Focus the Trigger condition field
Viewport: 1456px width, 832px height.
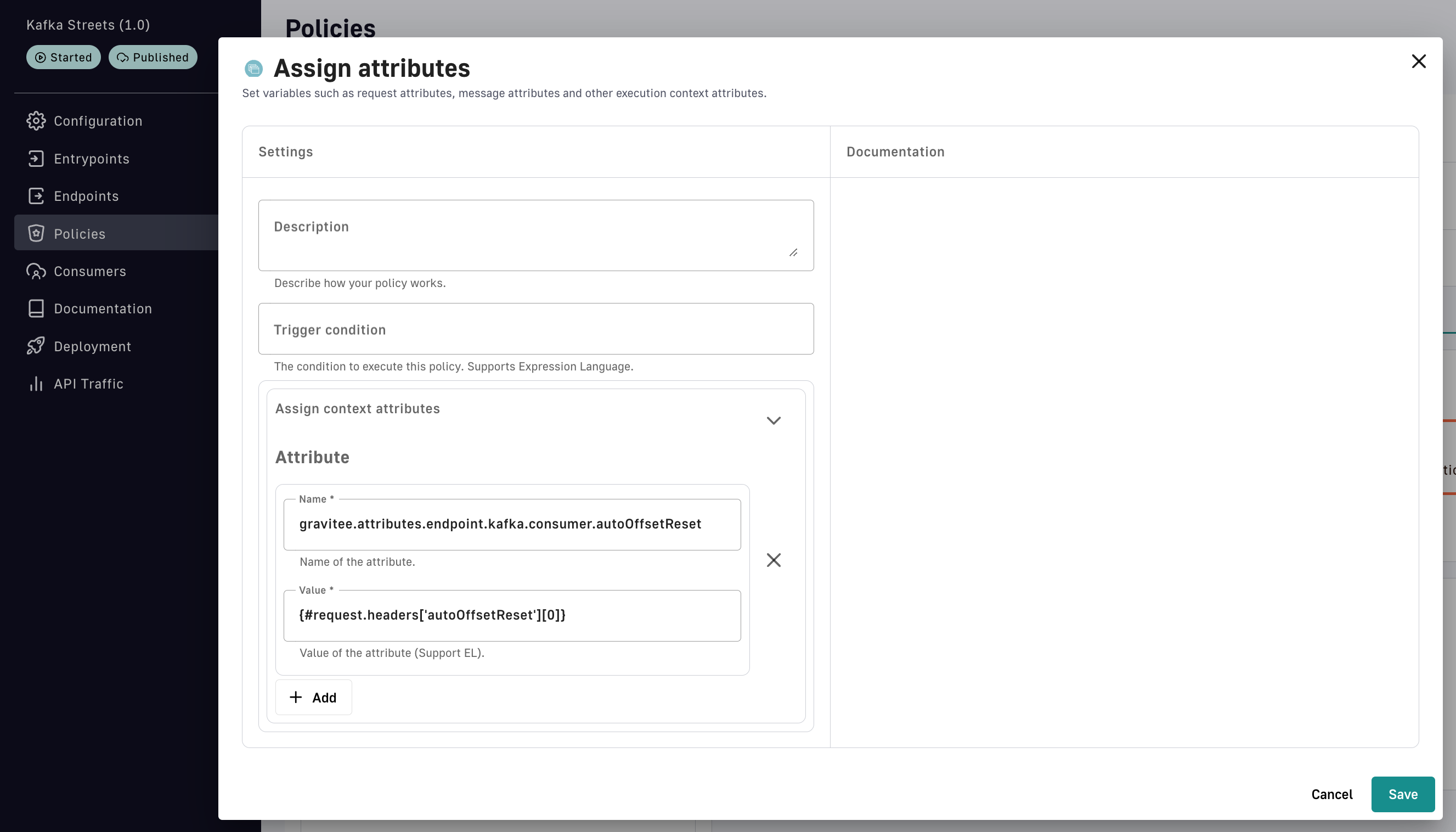[535, 329]
